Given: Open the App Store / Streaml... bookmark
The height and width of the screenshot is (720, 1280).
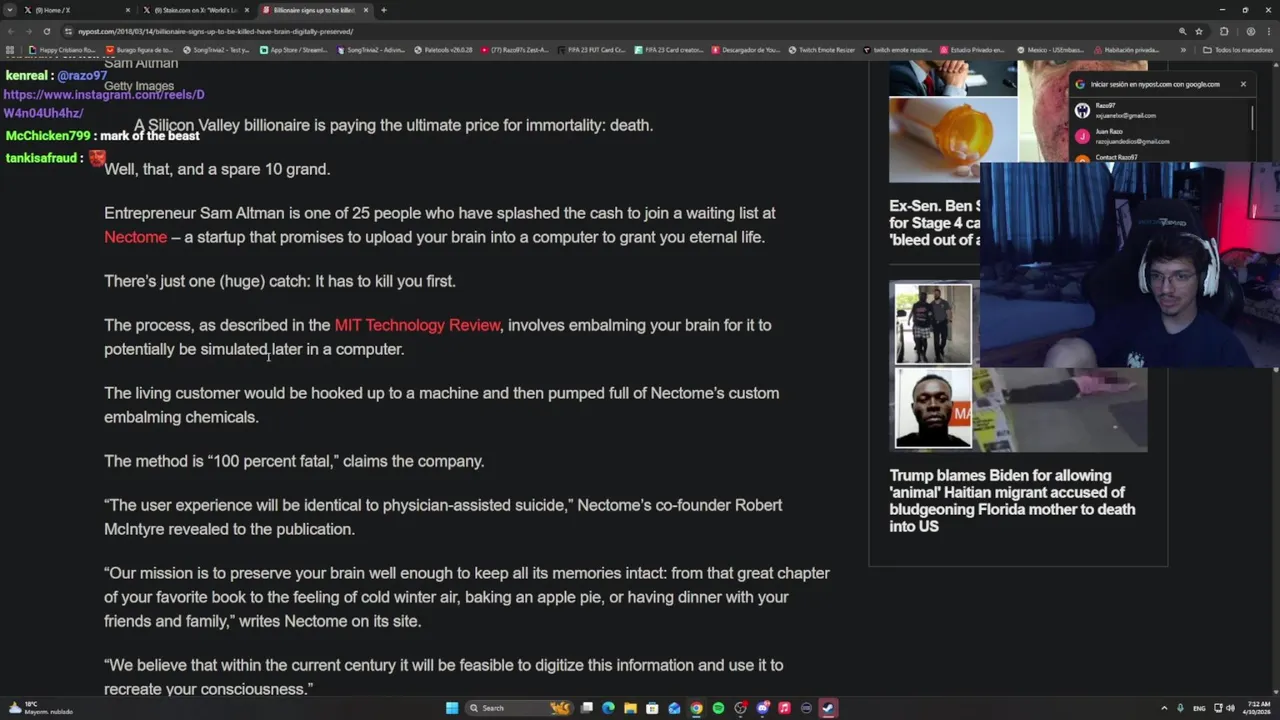Looking at the screenshot, I should 293,50.
